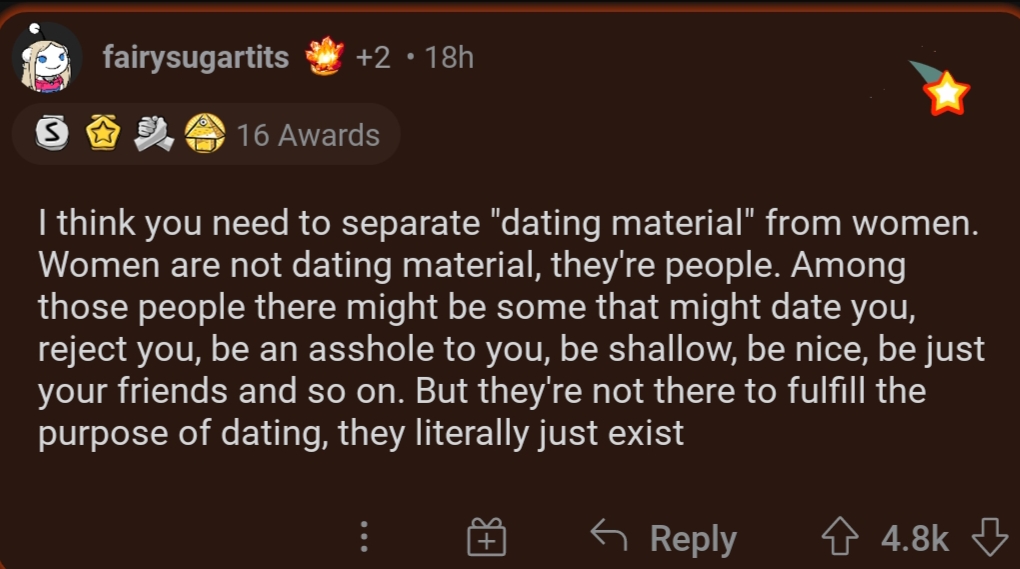Open the awards pill container
This screenshot has width=1020, height=569.
click(x=206, y=134)
